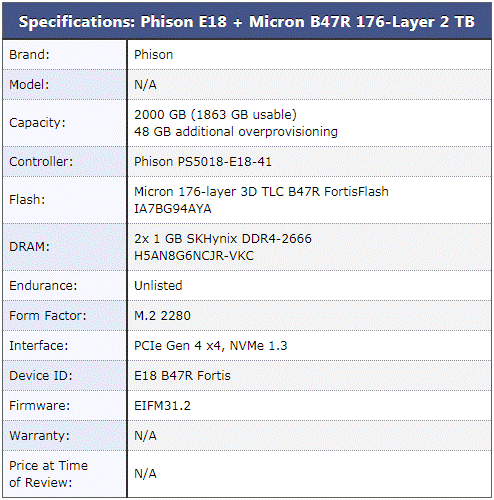Select the H5AN8G6NCJR-VKC part number

click(194, 256)
